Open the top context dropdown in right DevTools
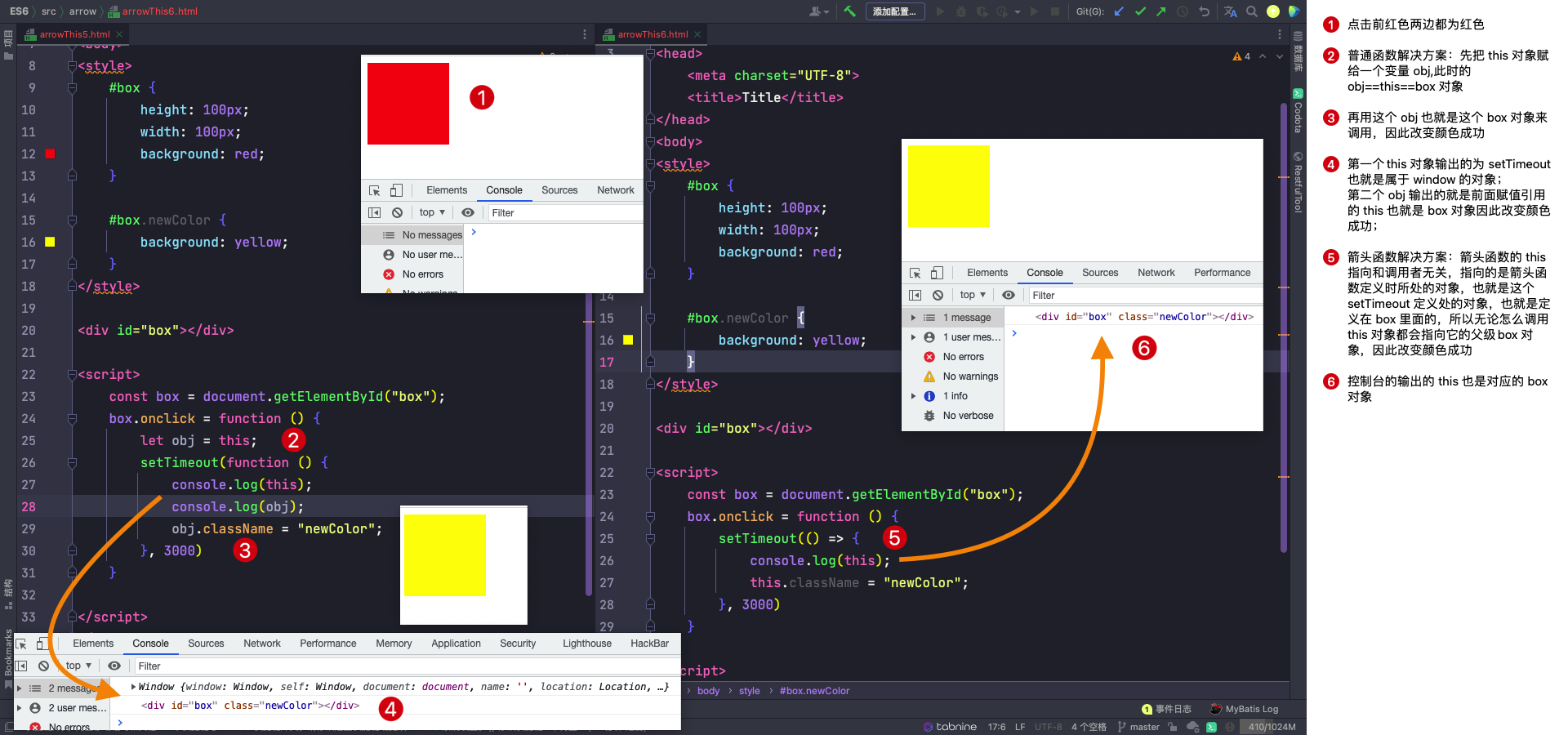 tap(972, 295)
